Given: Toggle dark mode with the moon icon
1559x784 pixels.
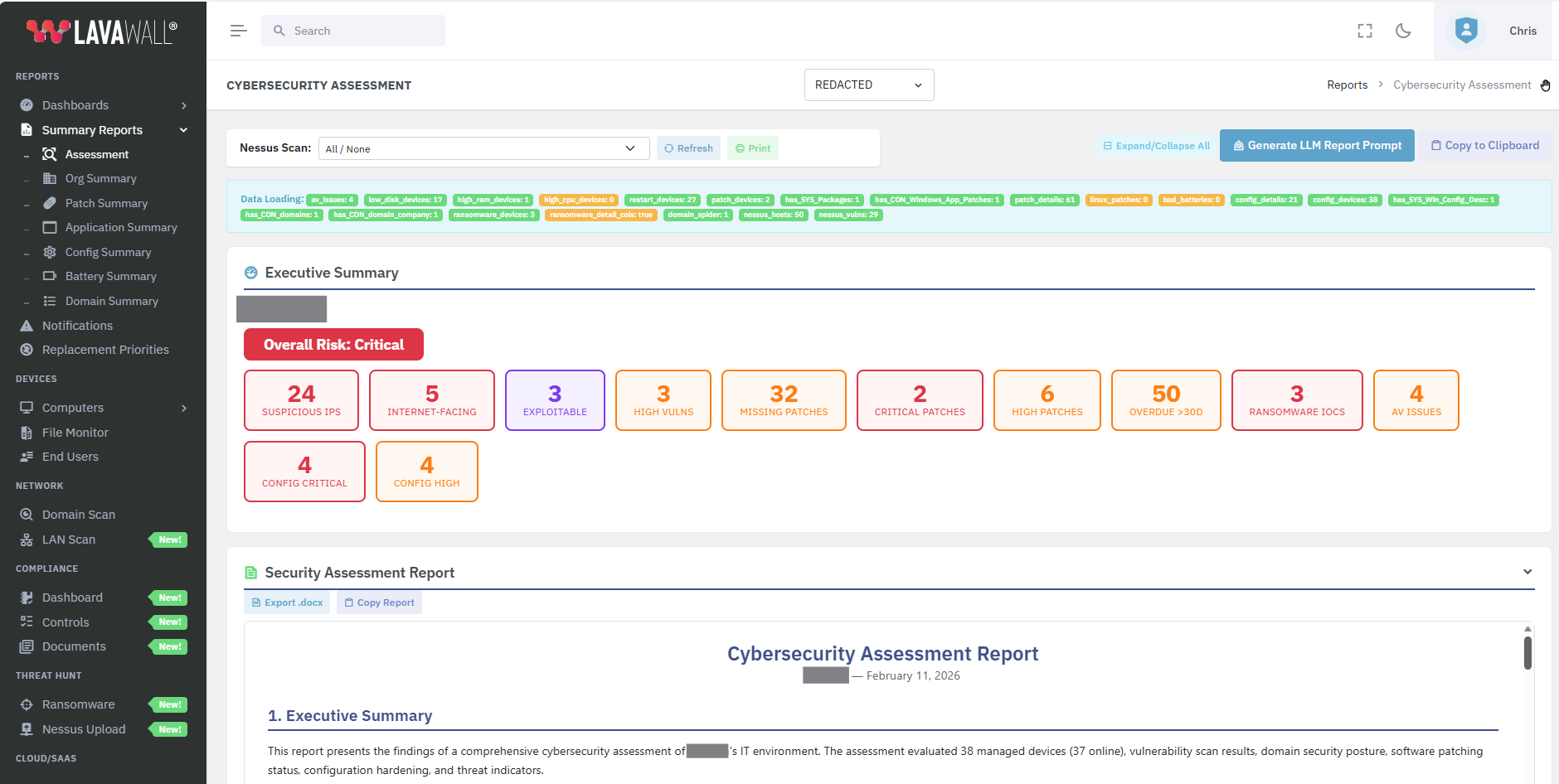Looking at the screenshot, I should (x=1404, y=31).
